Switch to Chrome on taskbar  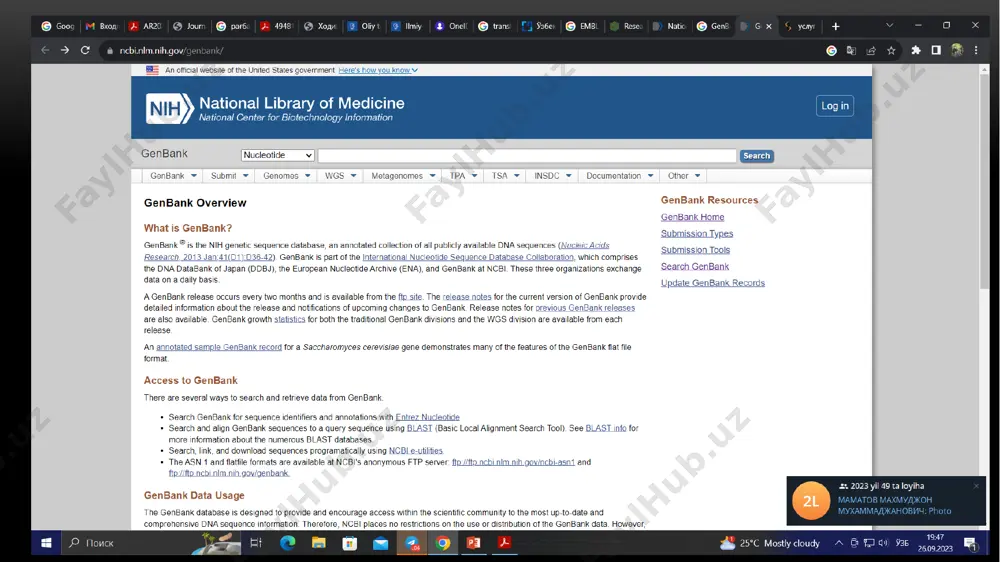coord(443,543)
